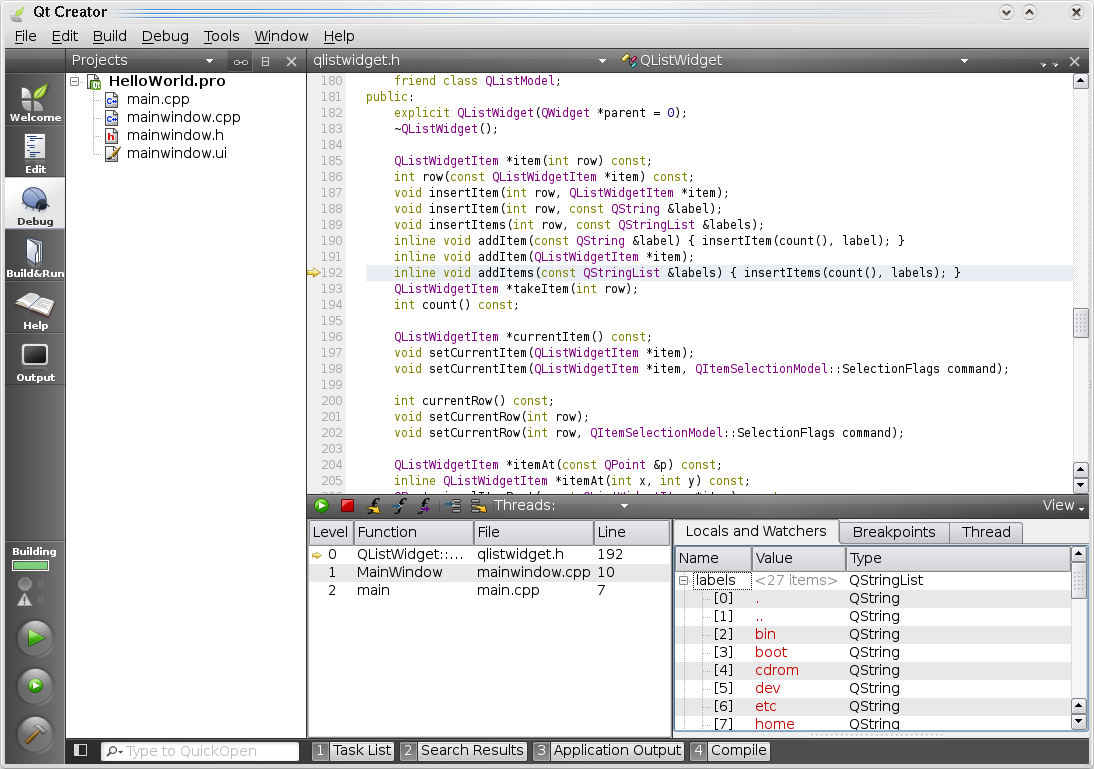Click the warning triangle build indicator
This screenshot has height=769, width=1094.
pos(24,599)
